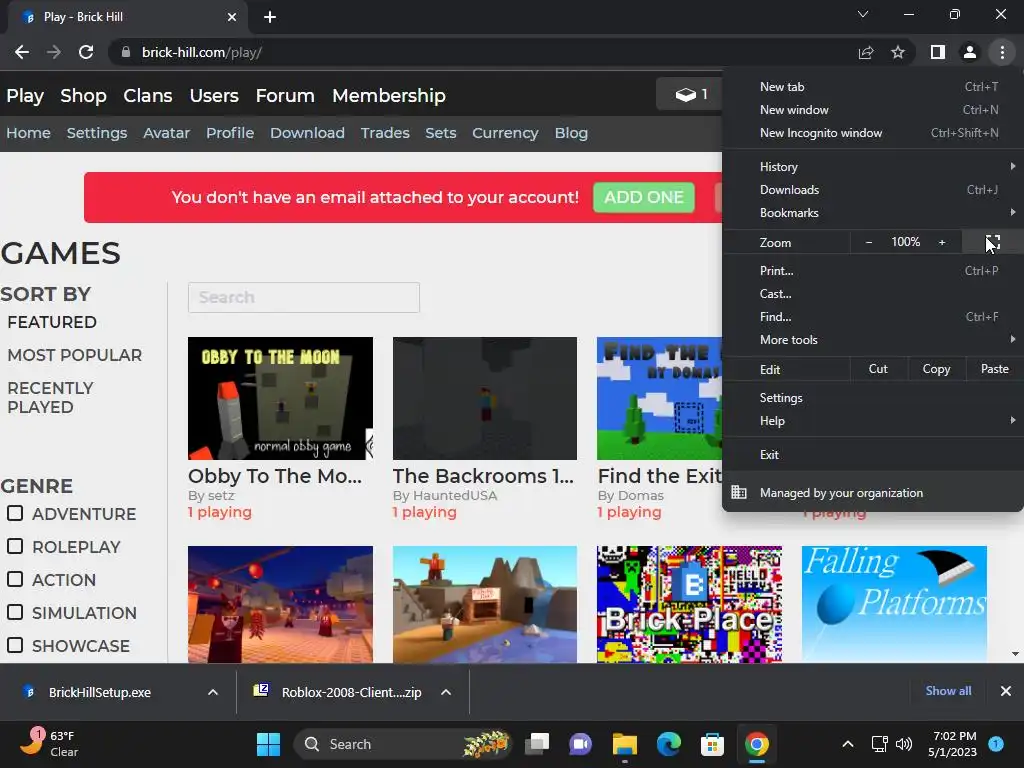Select New Incognito window menu item
1024x768 pixels.
point(872,133)
